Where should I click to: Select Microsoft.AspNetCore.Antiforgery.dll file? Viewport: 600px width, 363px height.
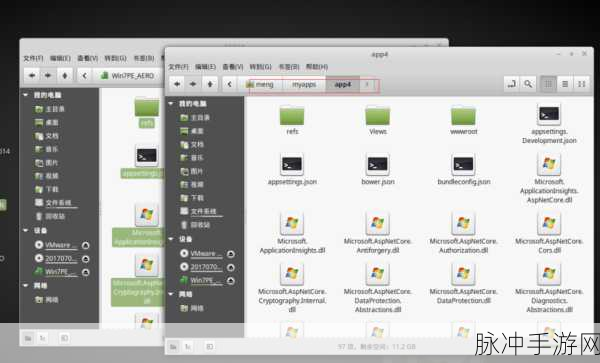(x=378, y=233)
